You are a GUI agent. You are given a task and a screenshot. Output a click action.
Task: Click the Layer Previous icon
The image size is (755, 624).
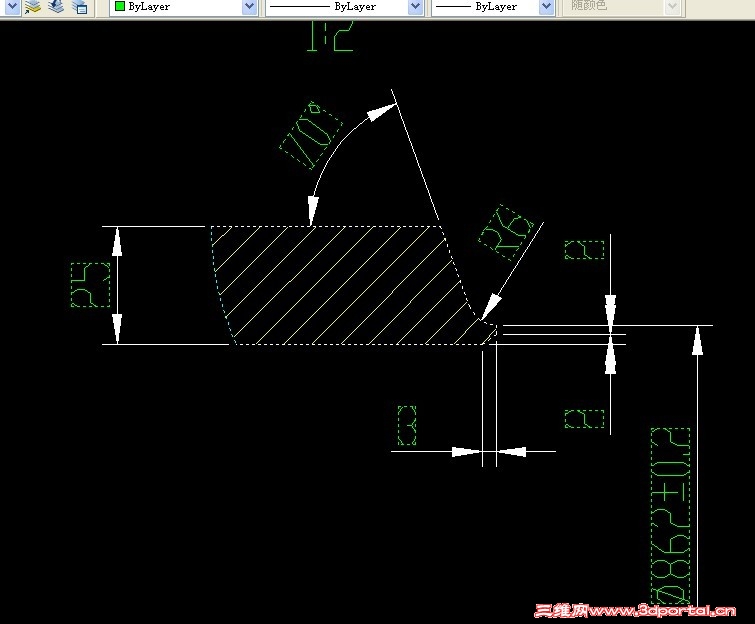[x=56, y=6]
